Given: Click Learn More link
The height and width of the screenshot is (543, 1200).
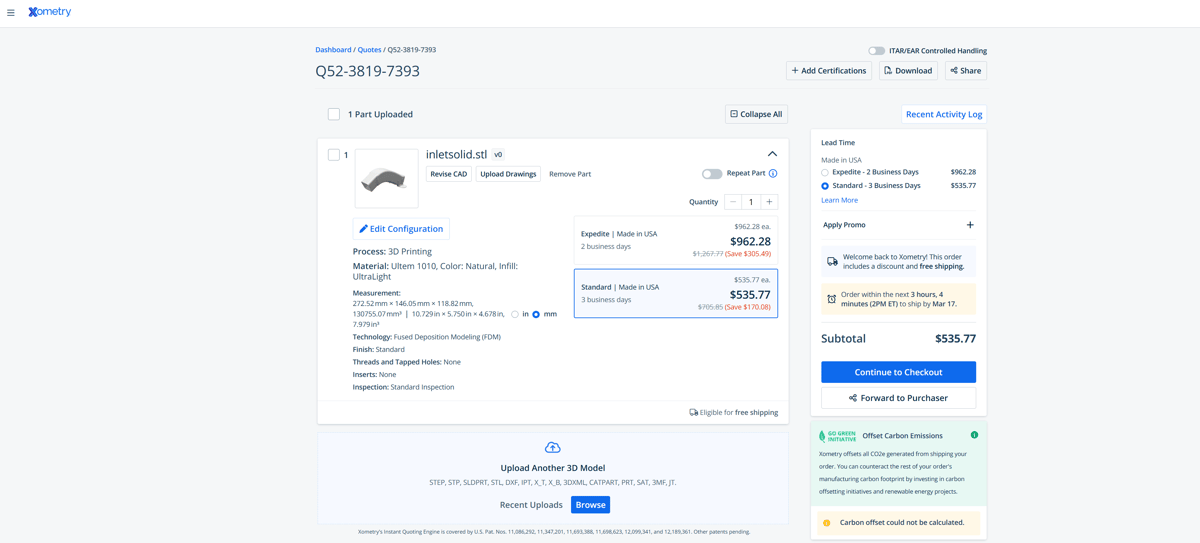Looking at the screenshot, I should pos(839,200).
